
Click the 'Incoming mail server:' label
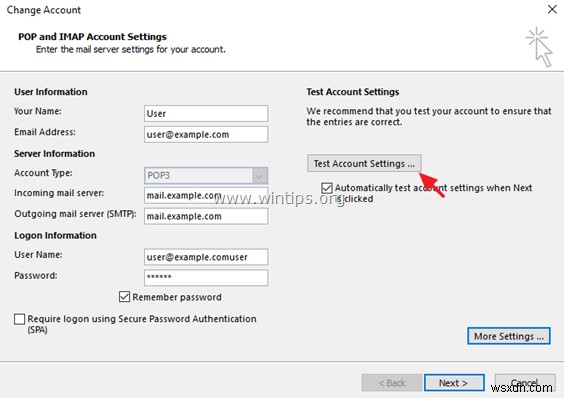pos(59,193)
